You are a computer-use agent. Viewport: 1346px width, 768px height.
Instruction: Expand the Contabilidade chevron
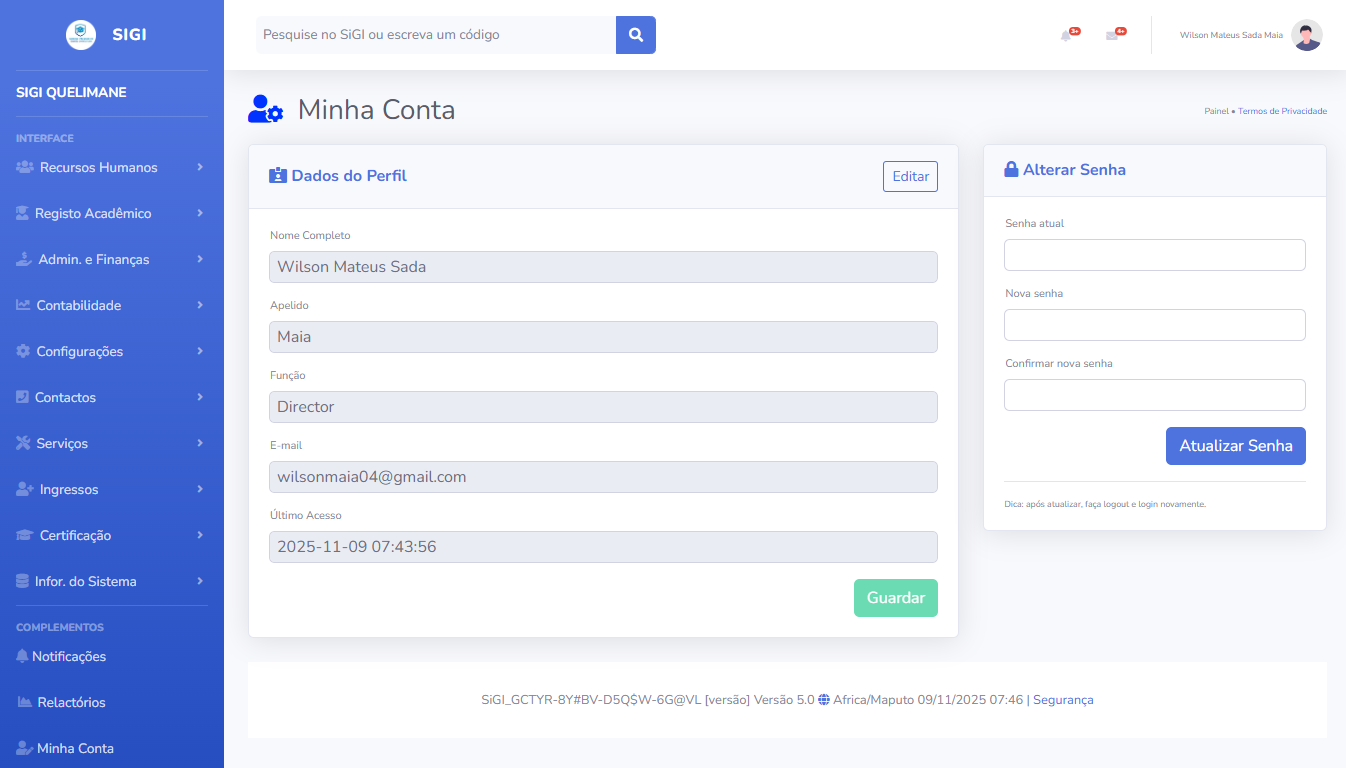coord(200,305)
